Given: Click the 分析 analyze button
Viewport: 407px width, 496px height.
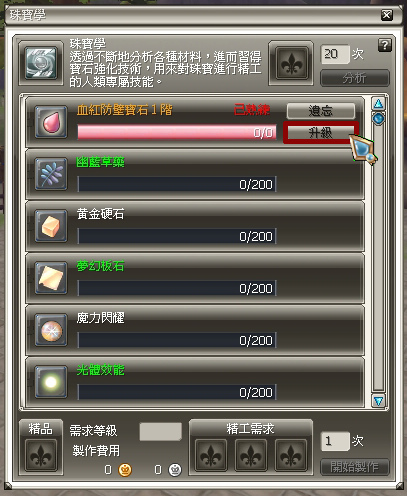Looking at the screenshot, I should 355,78.
